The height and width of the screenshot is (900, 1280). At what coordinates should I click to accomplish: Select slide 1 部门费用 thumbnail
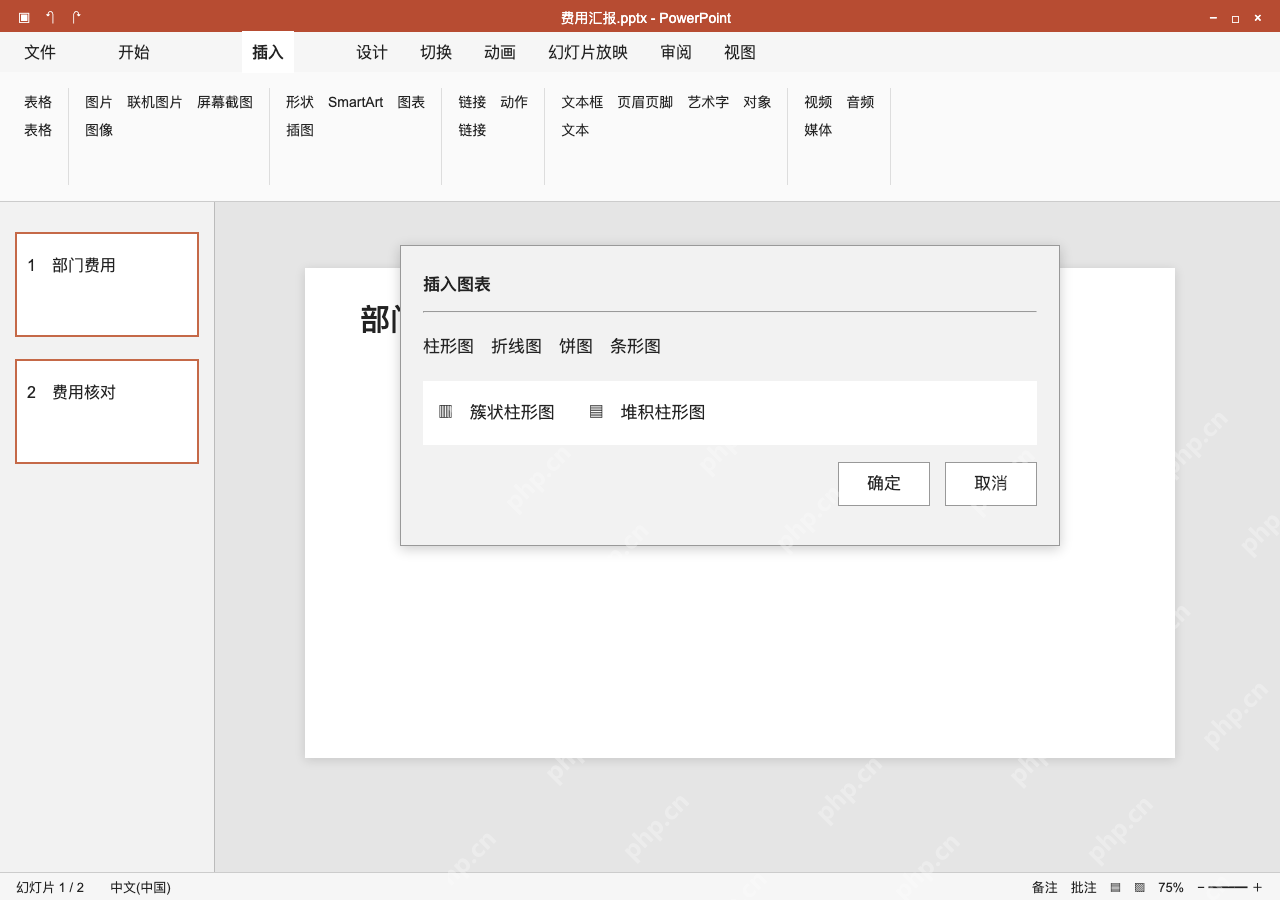tap(107, 285)
